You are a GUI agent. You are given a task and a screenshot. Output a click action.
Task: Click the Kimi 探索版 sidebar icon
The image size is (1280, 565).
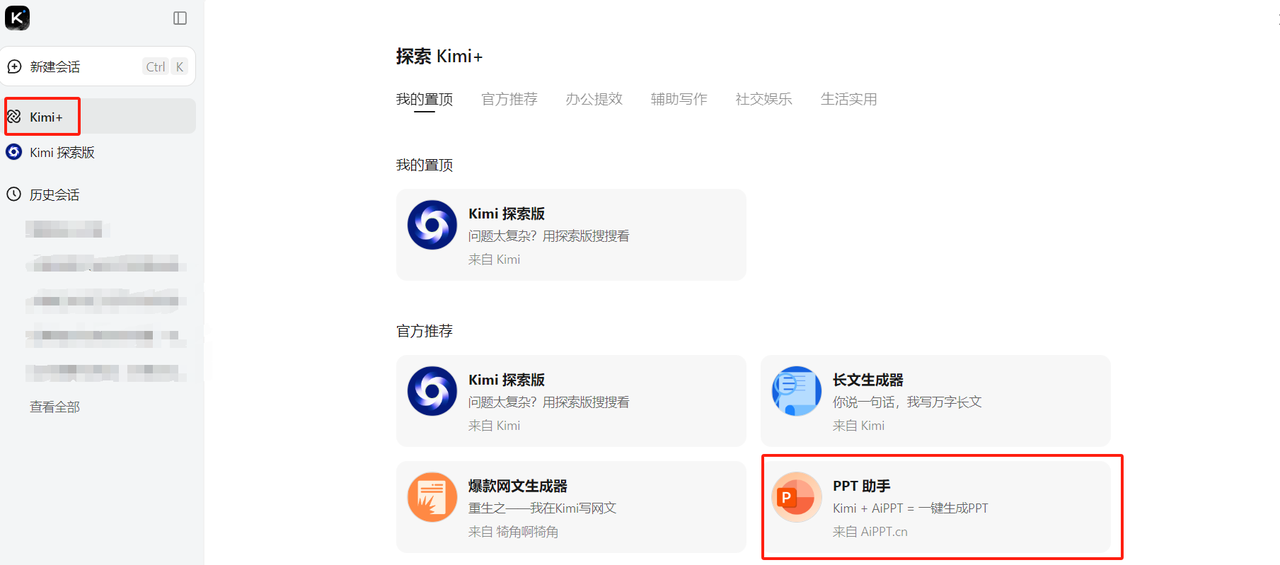pyautogui.click(x=14, y=152)
